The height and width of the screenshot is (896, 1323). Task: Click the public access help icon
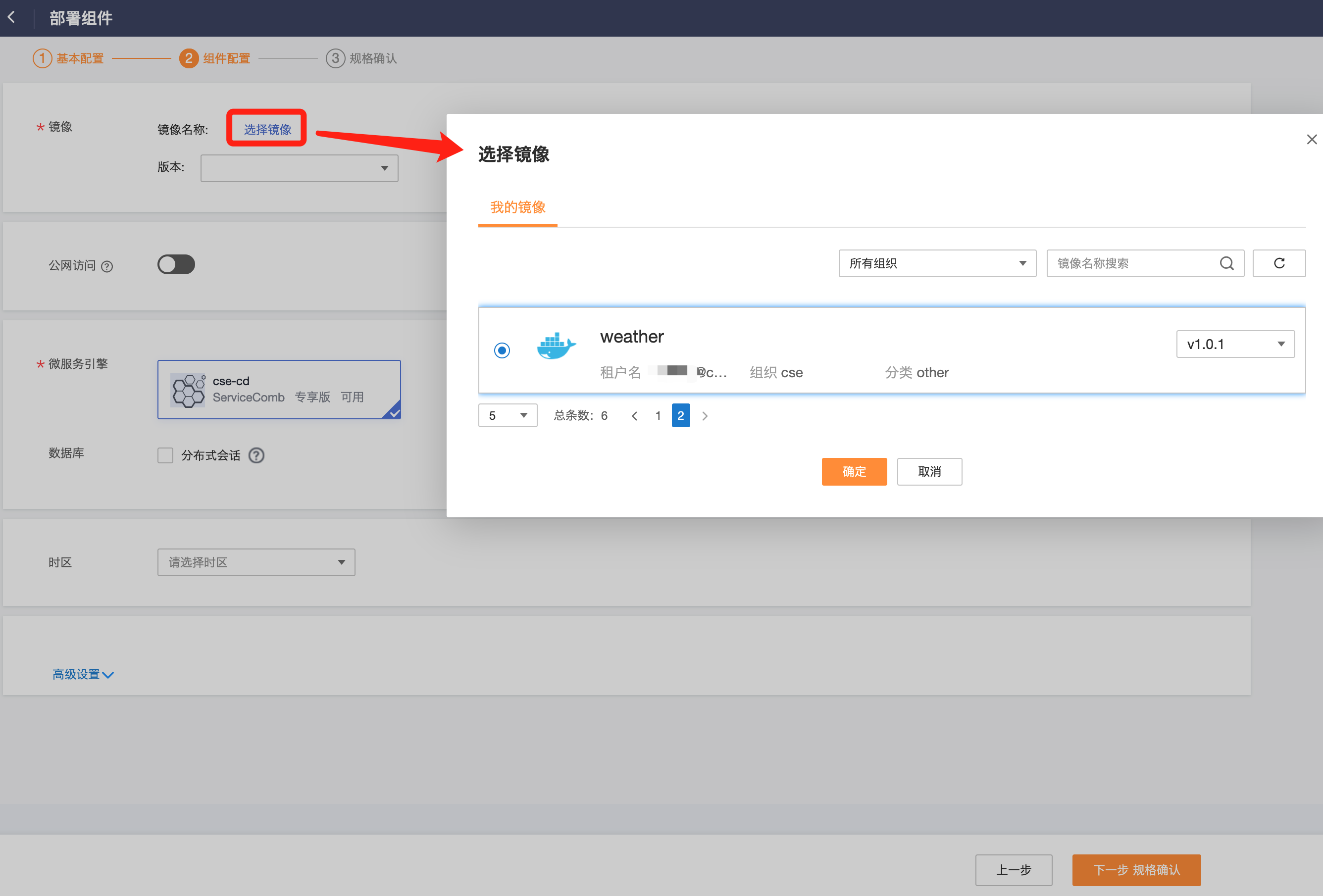click(107, 266)
